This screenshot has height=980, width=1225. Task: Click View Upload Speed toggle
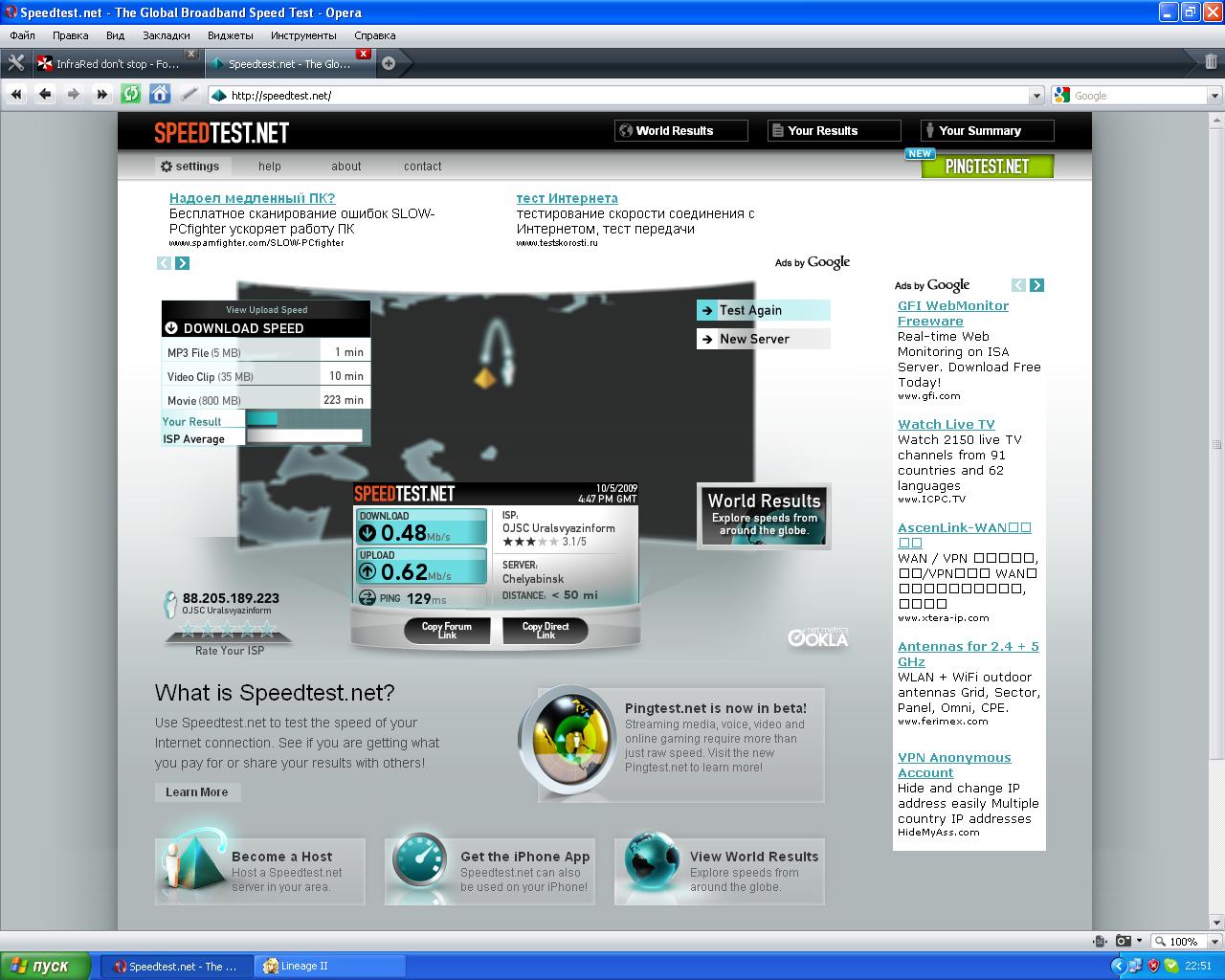[x=266, y=309]
